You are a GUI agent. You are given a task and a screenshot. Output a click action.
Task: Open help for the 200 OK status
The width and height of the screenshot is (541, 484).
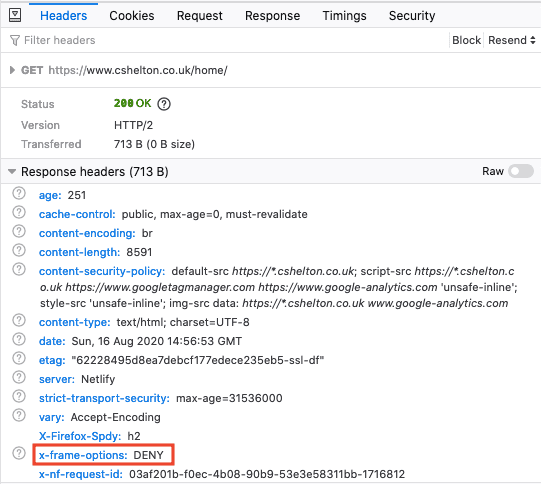164,103
